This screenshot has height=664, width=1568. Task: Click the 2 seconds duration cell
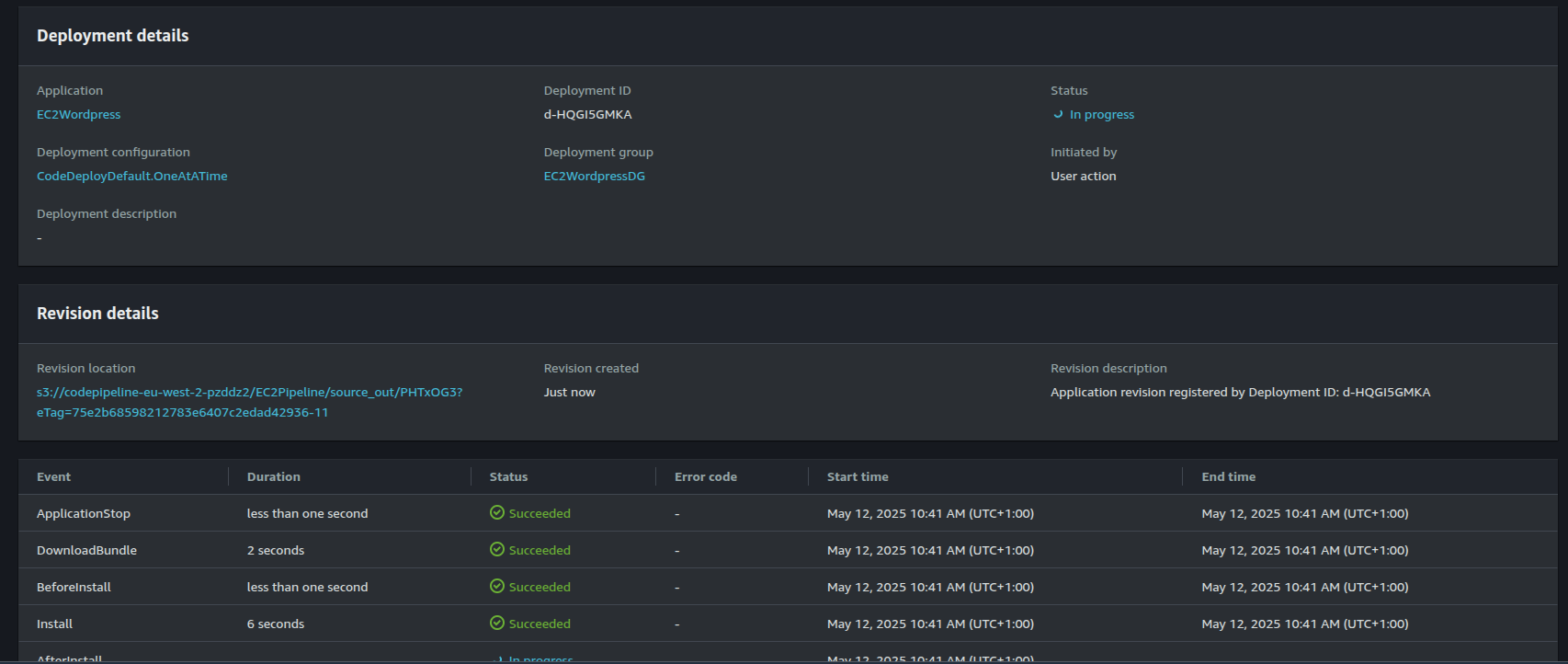(275, 551)
